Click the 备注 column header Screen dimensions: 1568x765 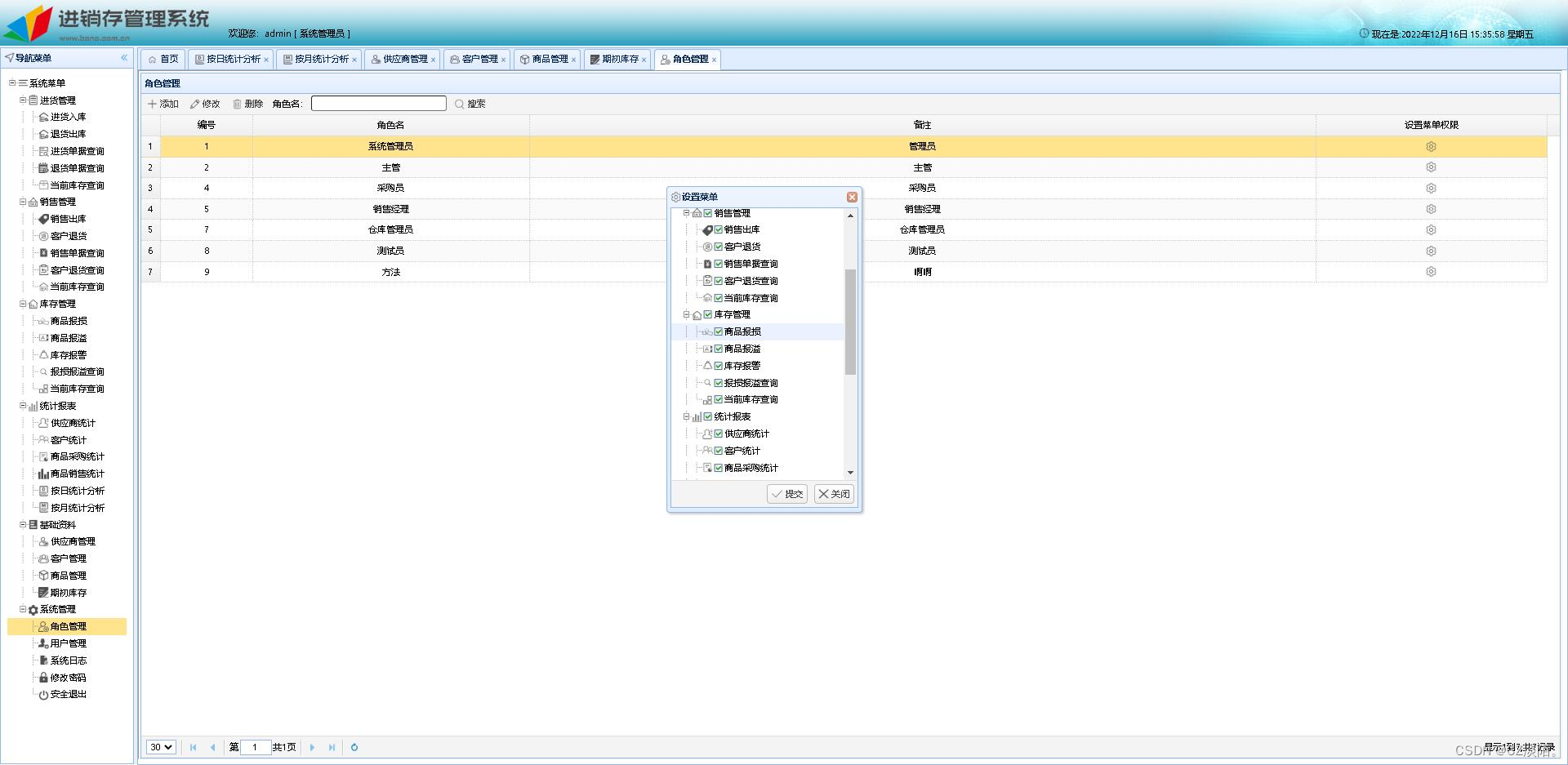tap(923, 125)
